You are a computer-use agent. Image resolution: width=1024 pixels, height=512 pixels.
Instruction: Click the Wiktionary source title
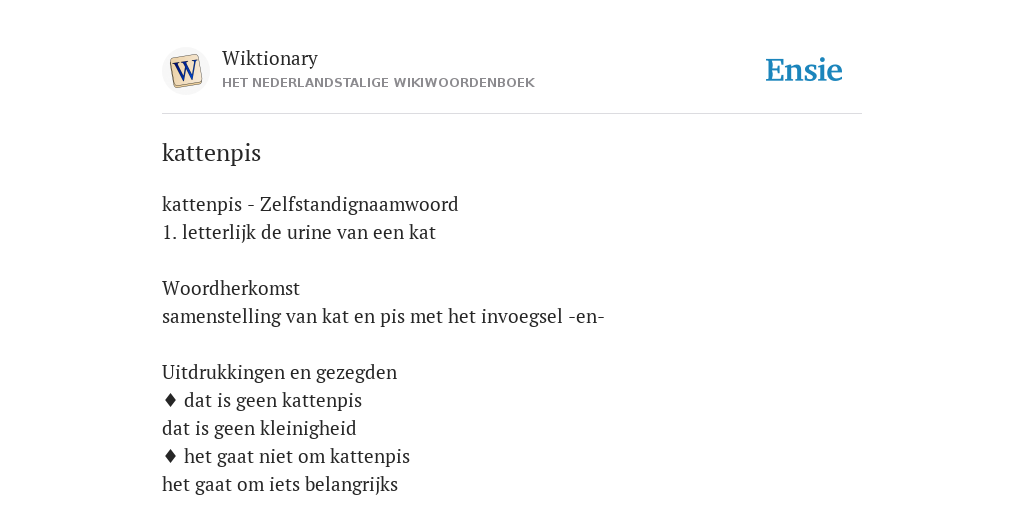[270, 58]
